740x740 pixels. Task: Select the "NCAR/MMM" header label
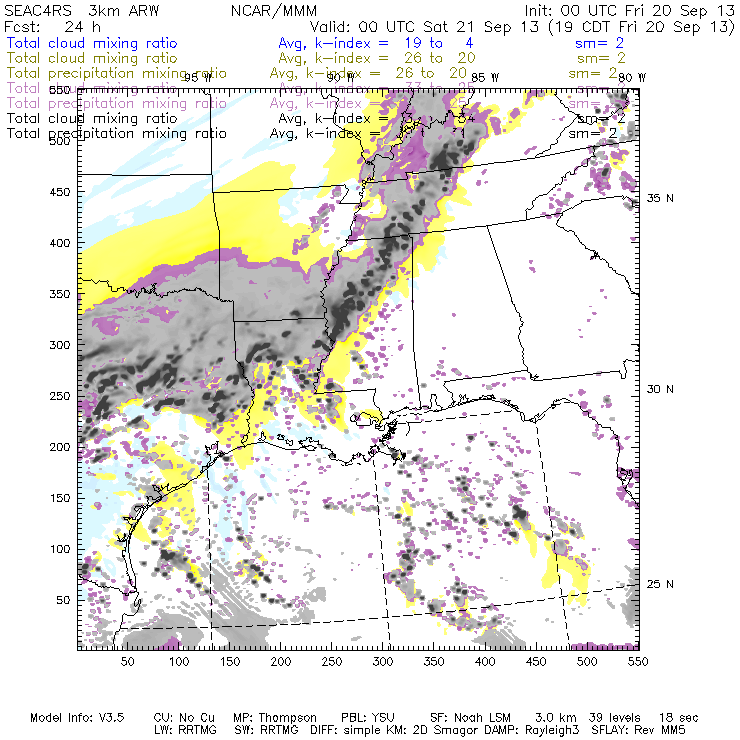coord(274,11)
